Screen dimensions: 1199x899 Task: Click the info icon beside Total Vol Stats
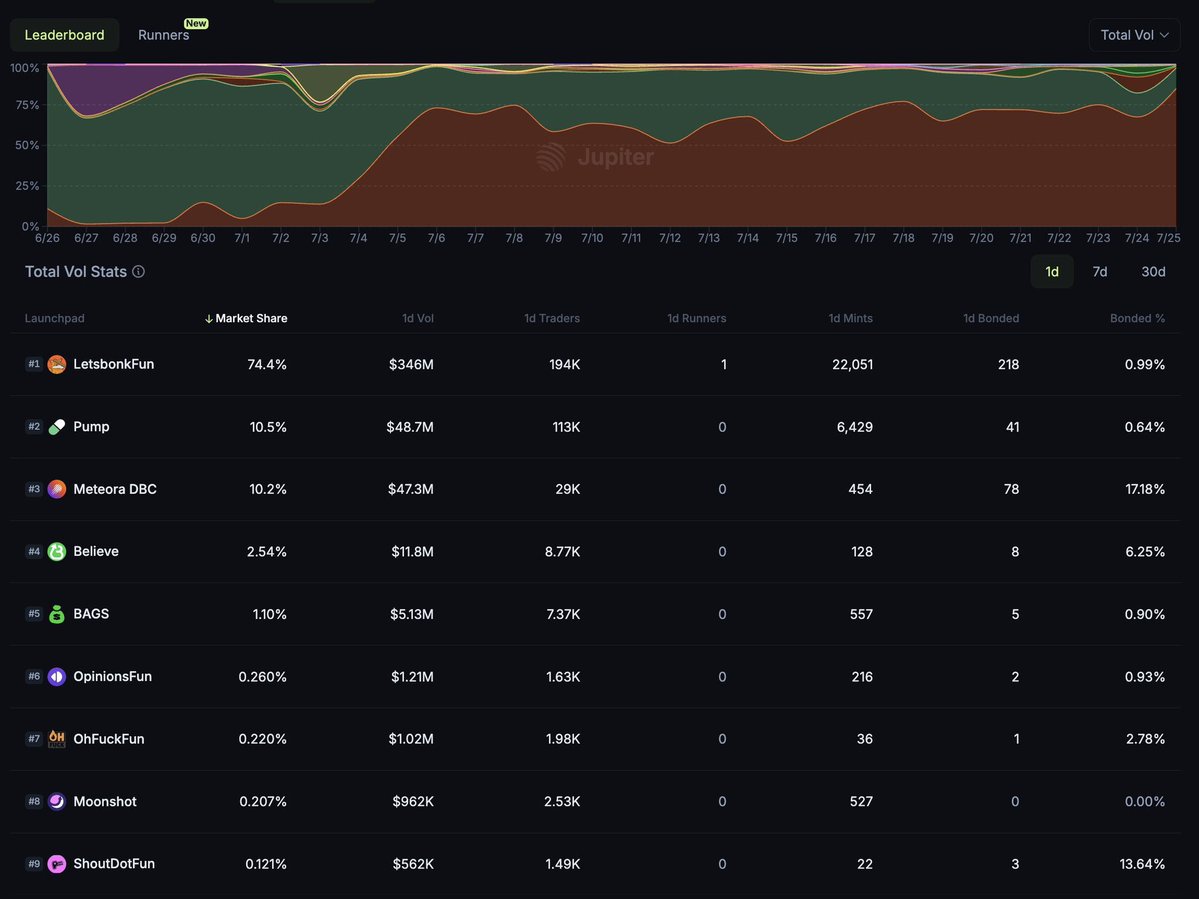tap(138, 271)
